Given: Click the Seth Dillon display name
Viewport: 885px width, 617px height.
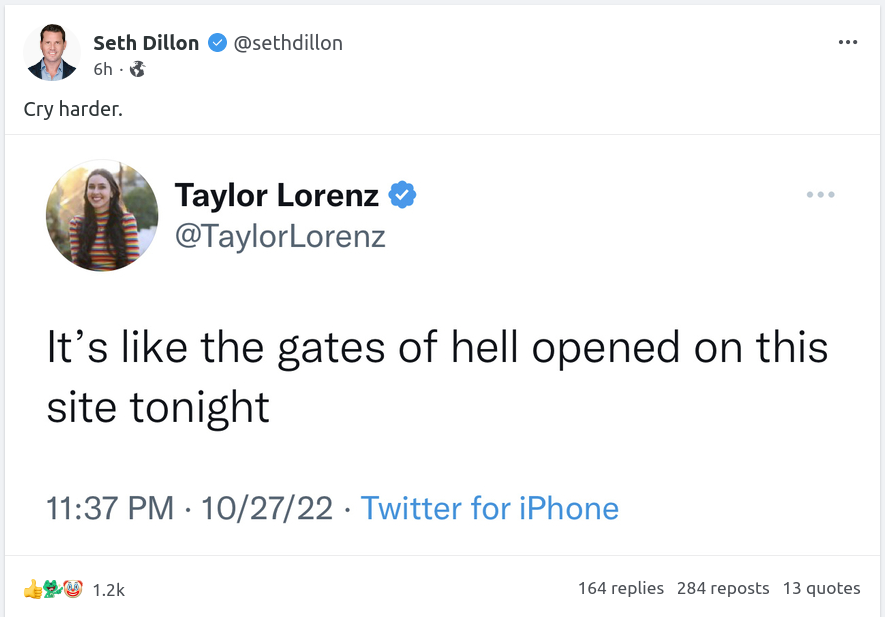Looking at the screenshot, I should pyautogui.click(x=146, y=42).
